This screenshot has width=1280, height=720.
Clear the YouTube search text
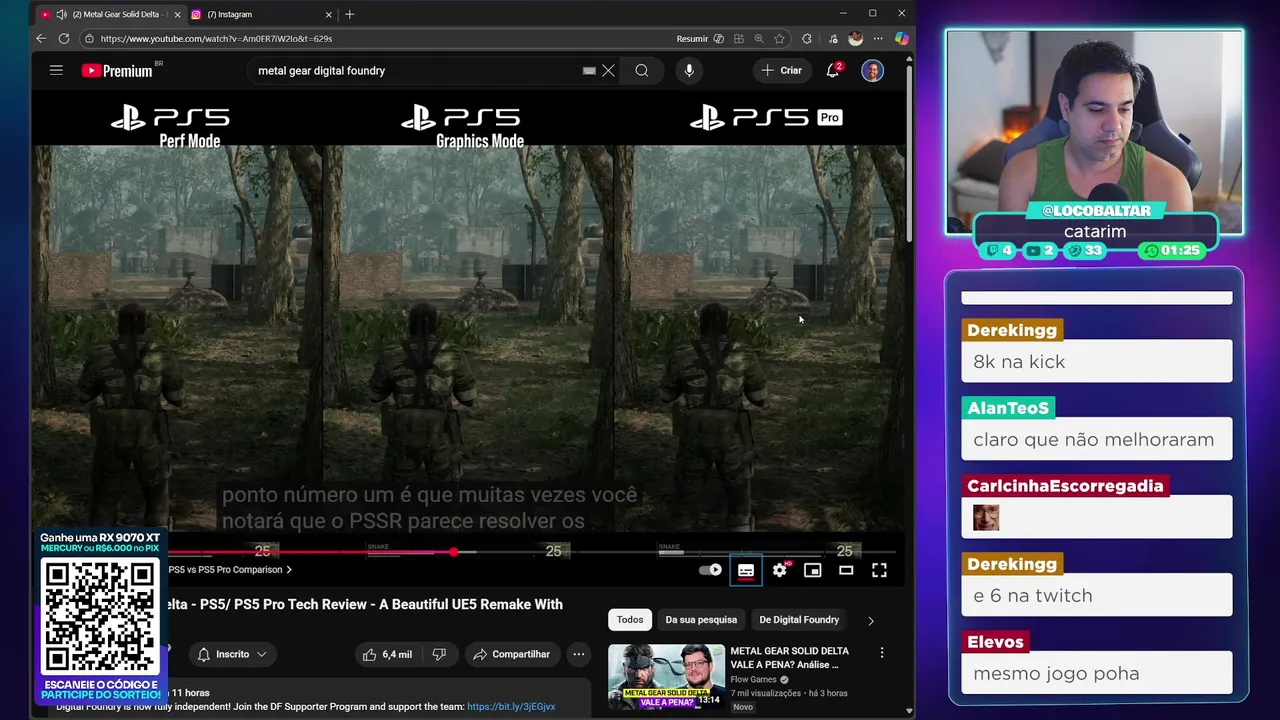(x=608, y=71)
